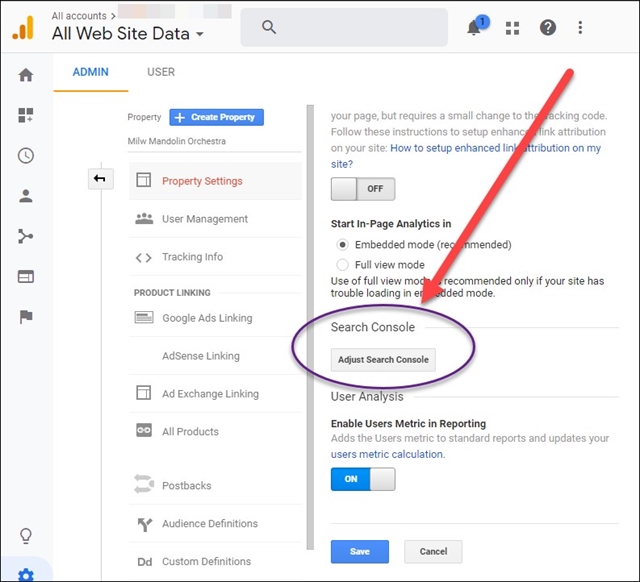Switch to the USER tab

(161, 72)
